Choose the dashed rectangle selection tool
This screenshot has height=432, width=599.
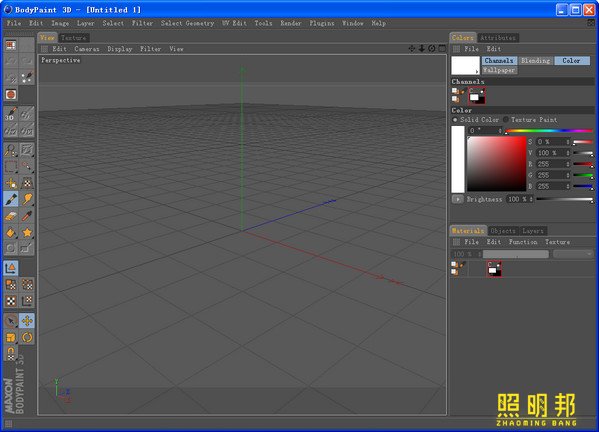click(11, 167)
